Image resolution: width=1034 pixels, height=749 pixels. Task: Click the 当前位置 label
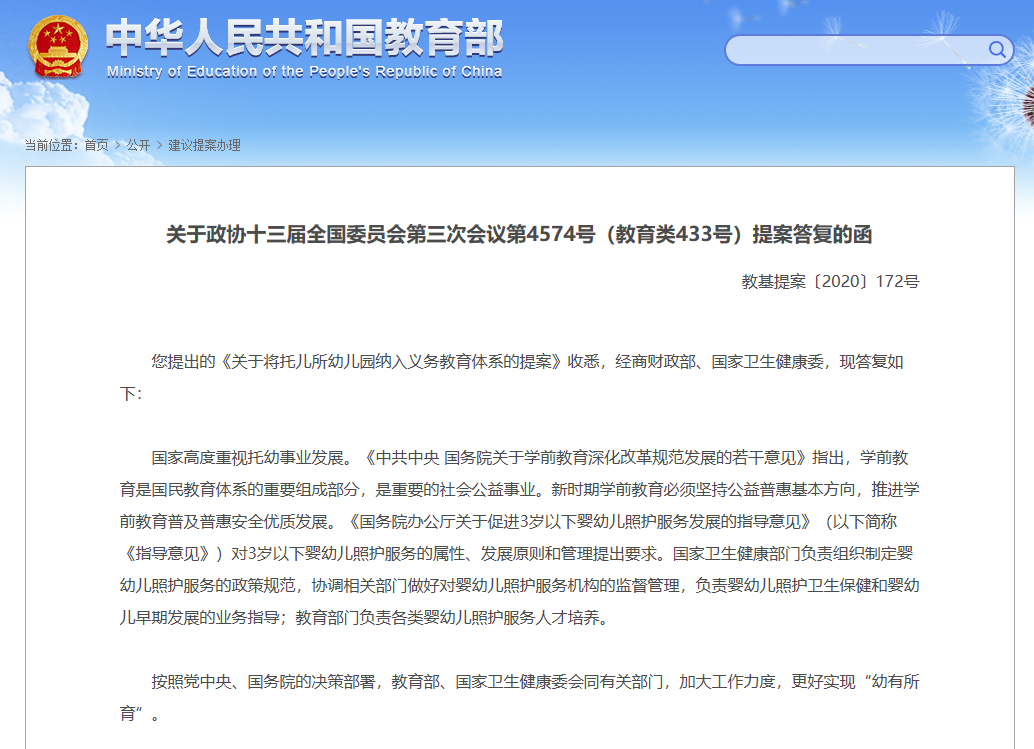(51, 145)
